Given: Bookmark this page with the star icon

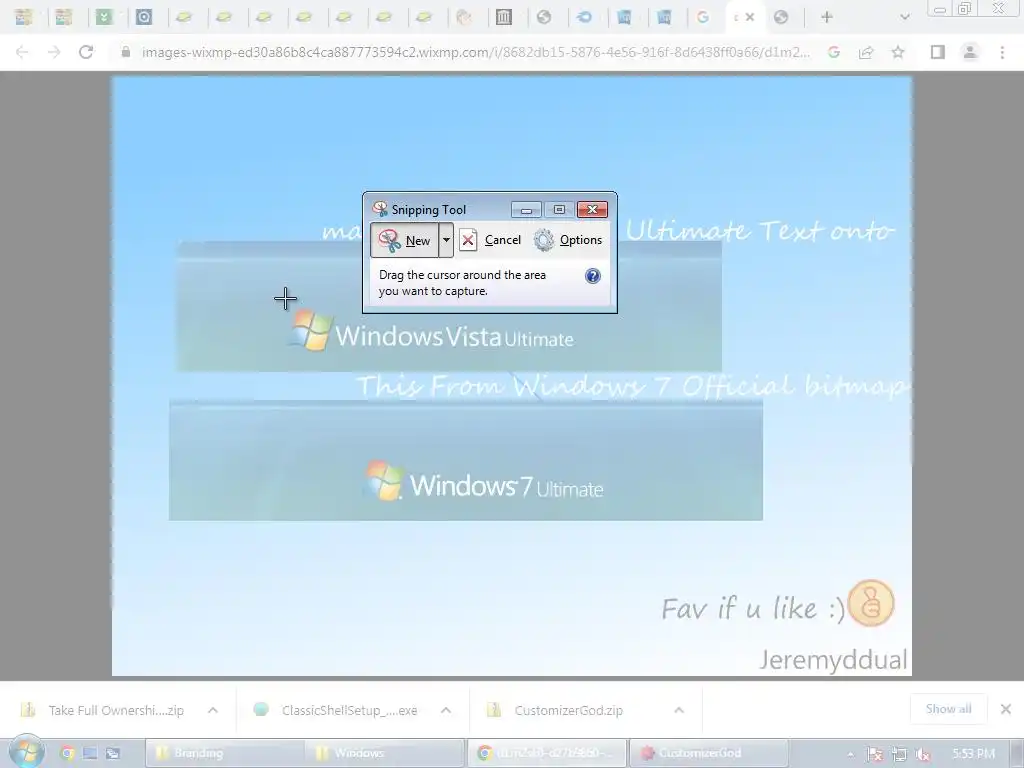Looking at the screenshot, I should click(898, 52).
